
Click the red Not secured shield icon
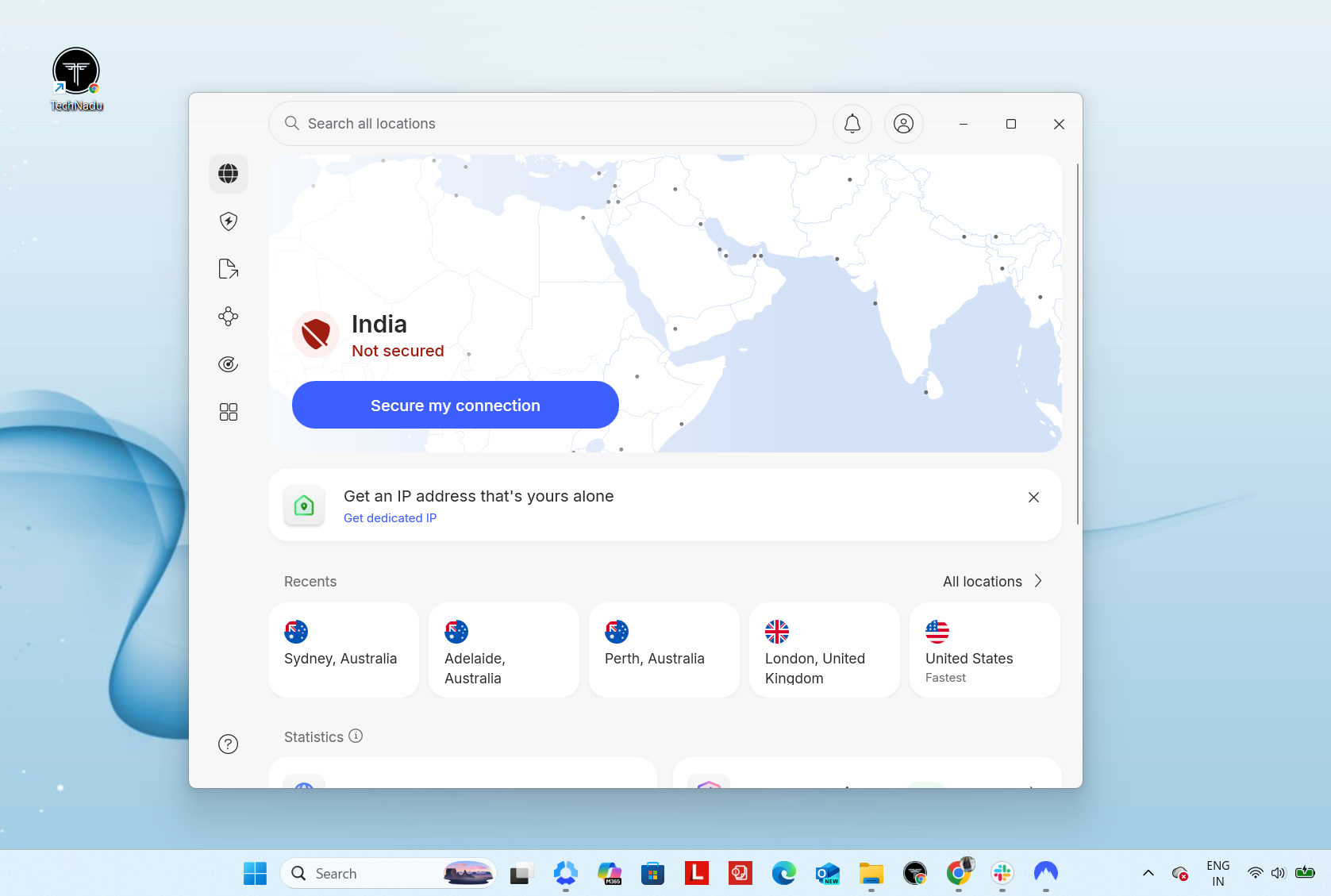tap(316, 334)
